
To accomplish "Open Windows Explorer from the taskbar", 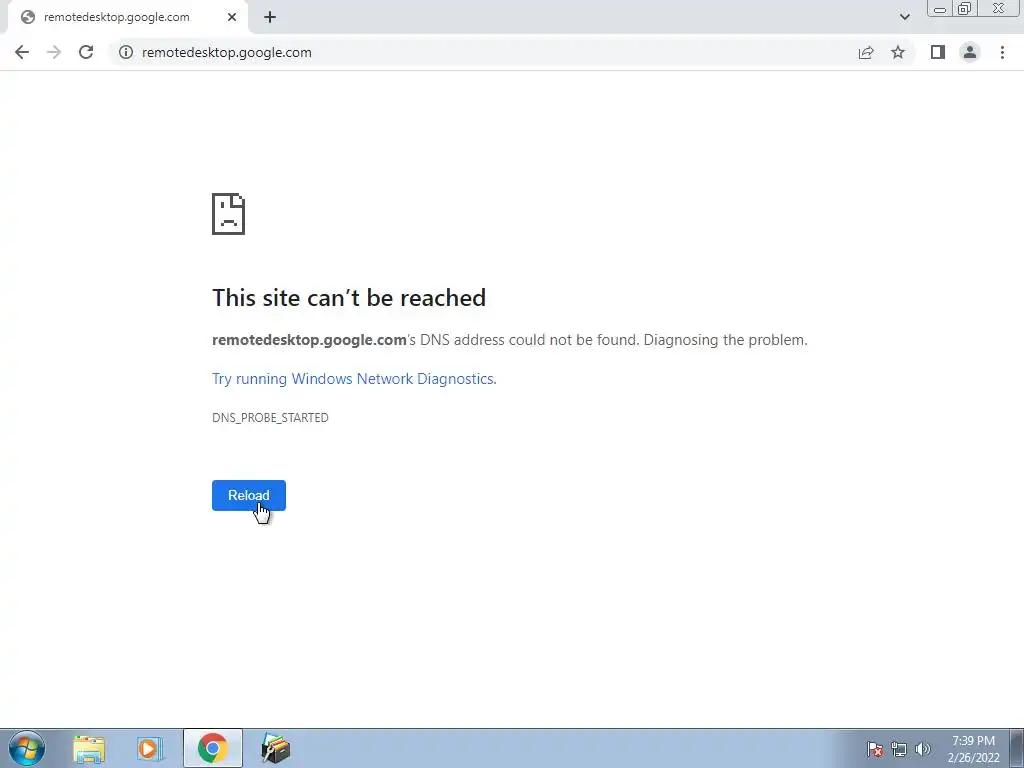I will (89, 748).
